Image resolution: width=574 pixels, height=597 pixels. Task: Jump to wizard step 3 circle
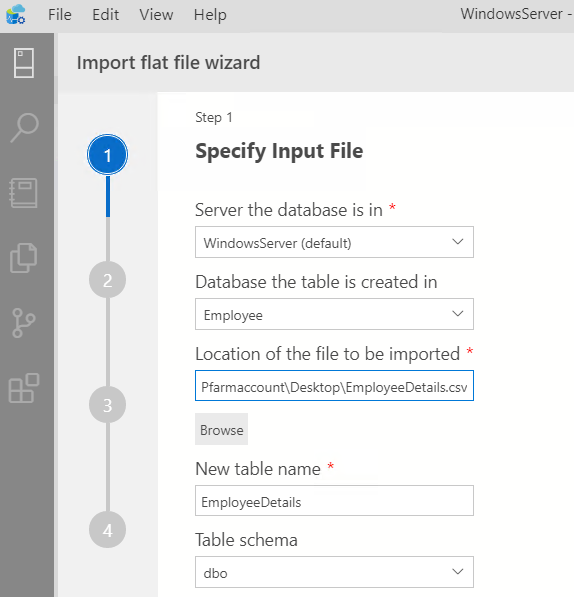pos(108,405)
